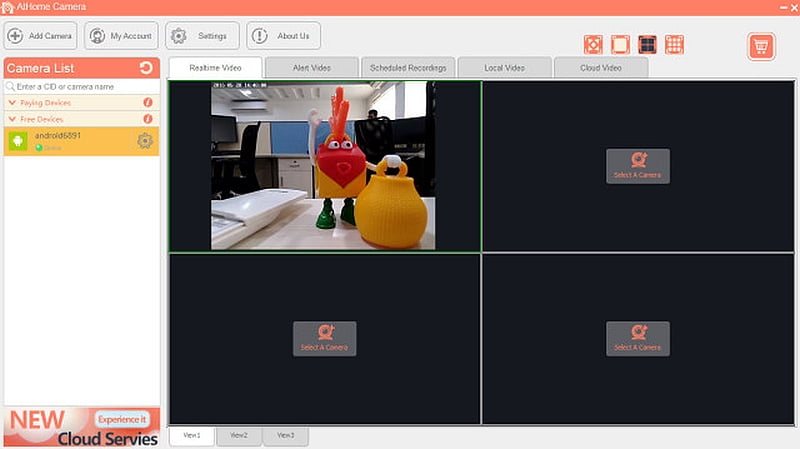Switch to View2 at the bottom

(x=239, y=436)
